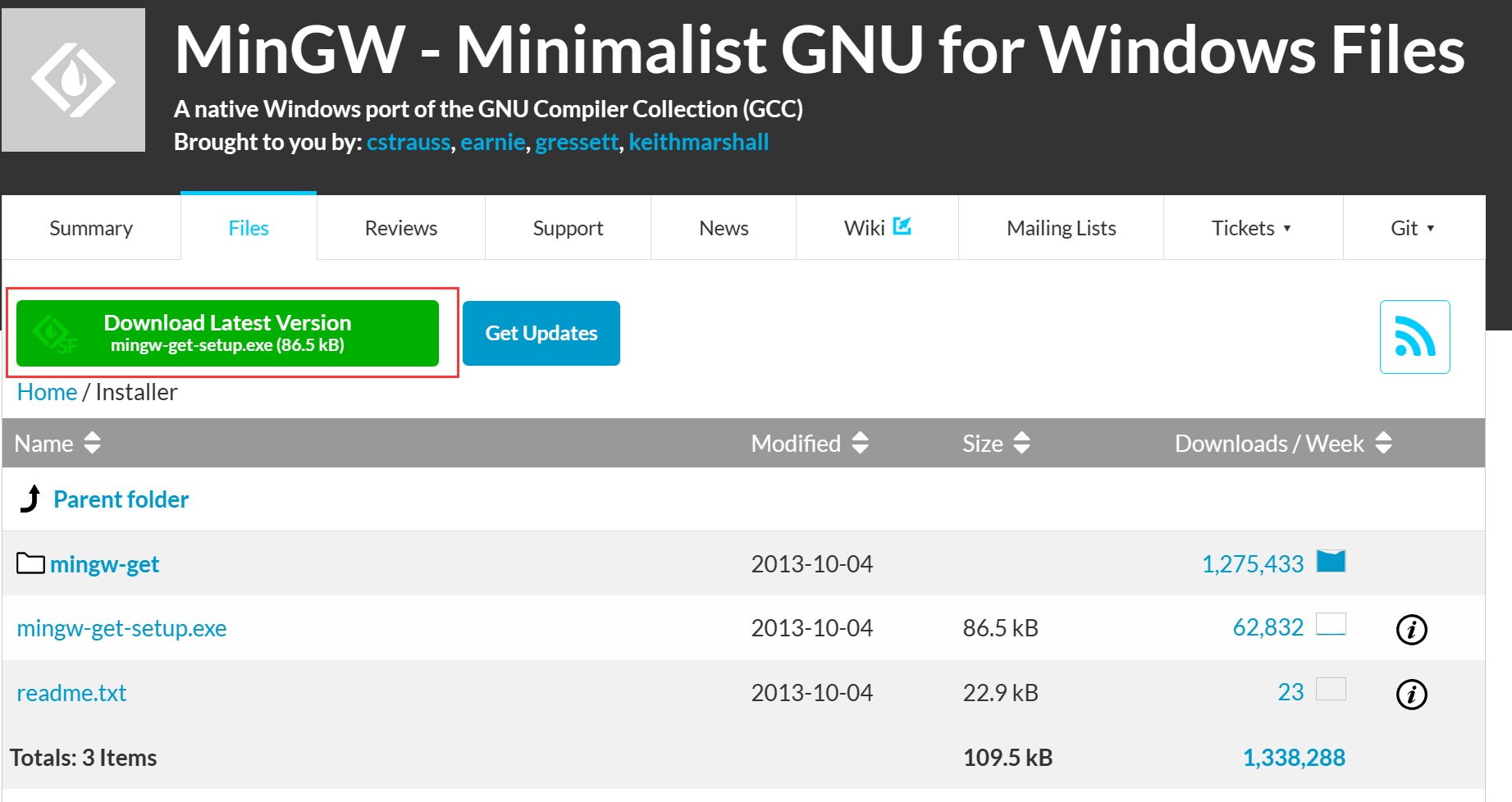Click info icon for mingw-get-setup.exe
Viewport: 1512px width, 802px height.
tap(1411, 630)
